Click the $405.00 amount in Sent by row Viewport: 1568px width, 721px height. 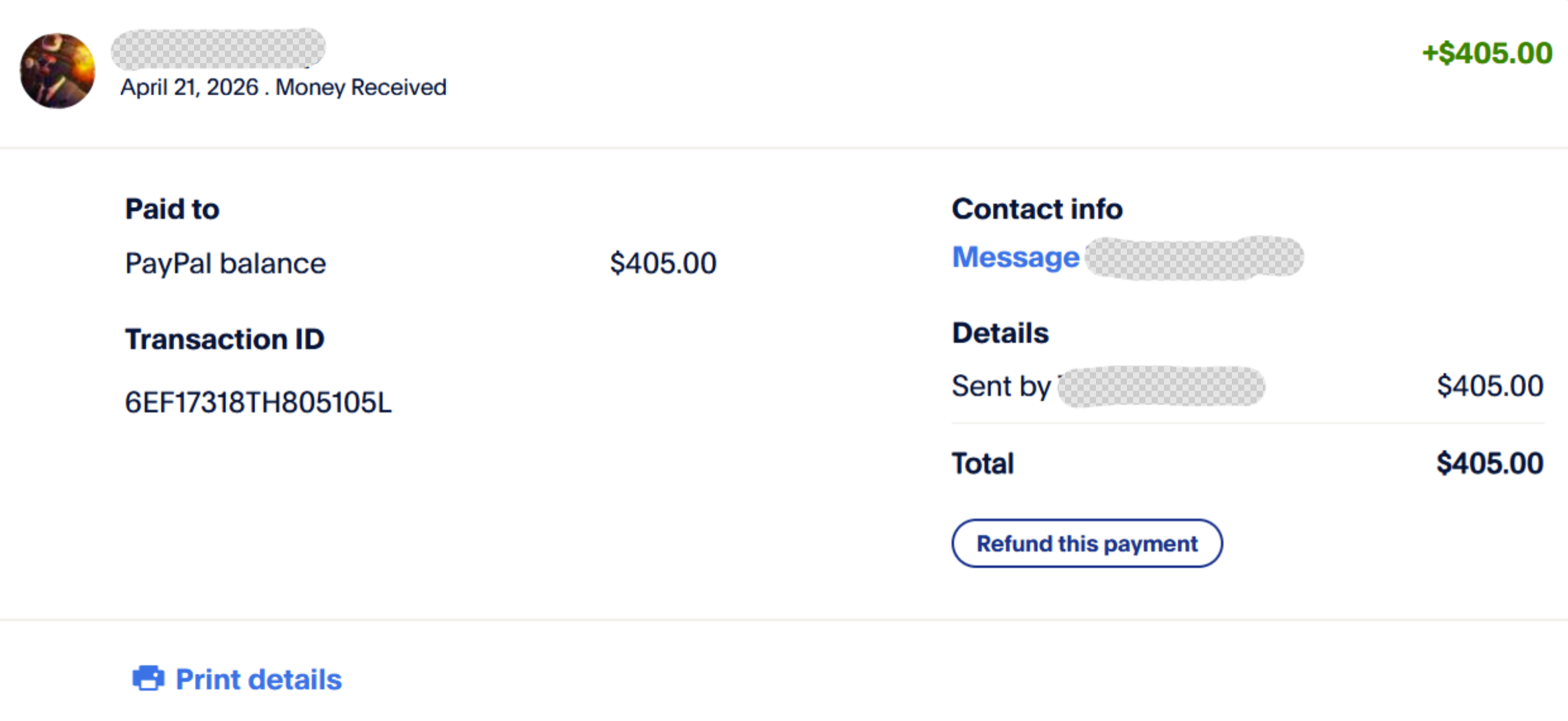[x=1490, y=386]
